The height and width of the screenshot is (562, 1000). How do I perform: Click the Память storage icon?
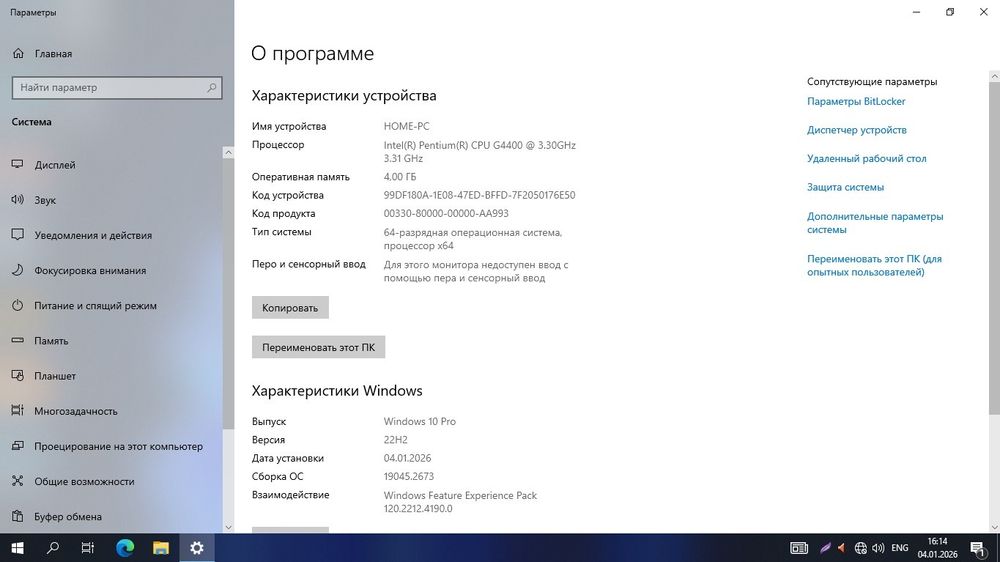click(x=18, y=340)
